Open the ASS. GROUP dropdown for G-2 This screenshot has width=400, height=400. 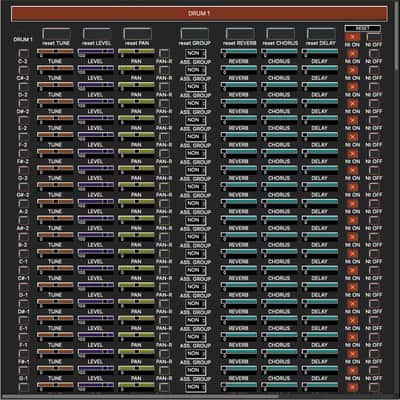(x=195, y=170)
